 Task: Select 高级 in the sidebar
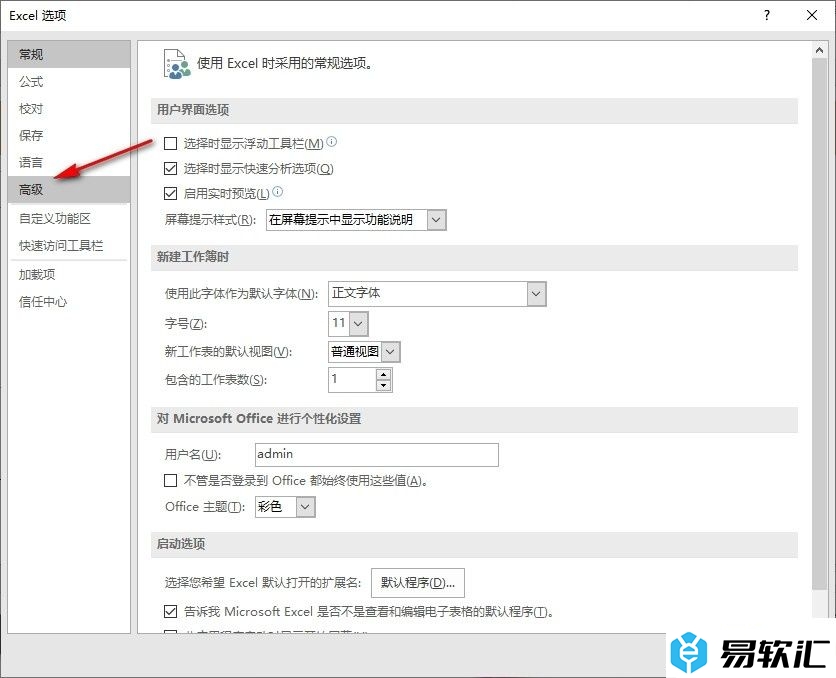point(69,190)
